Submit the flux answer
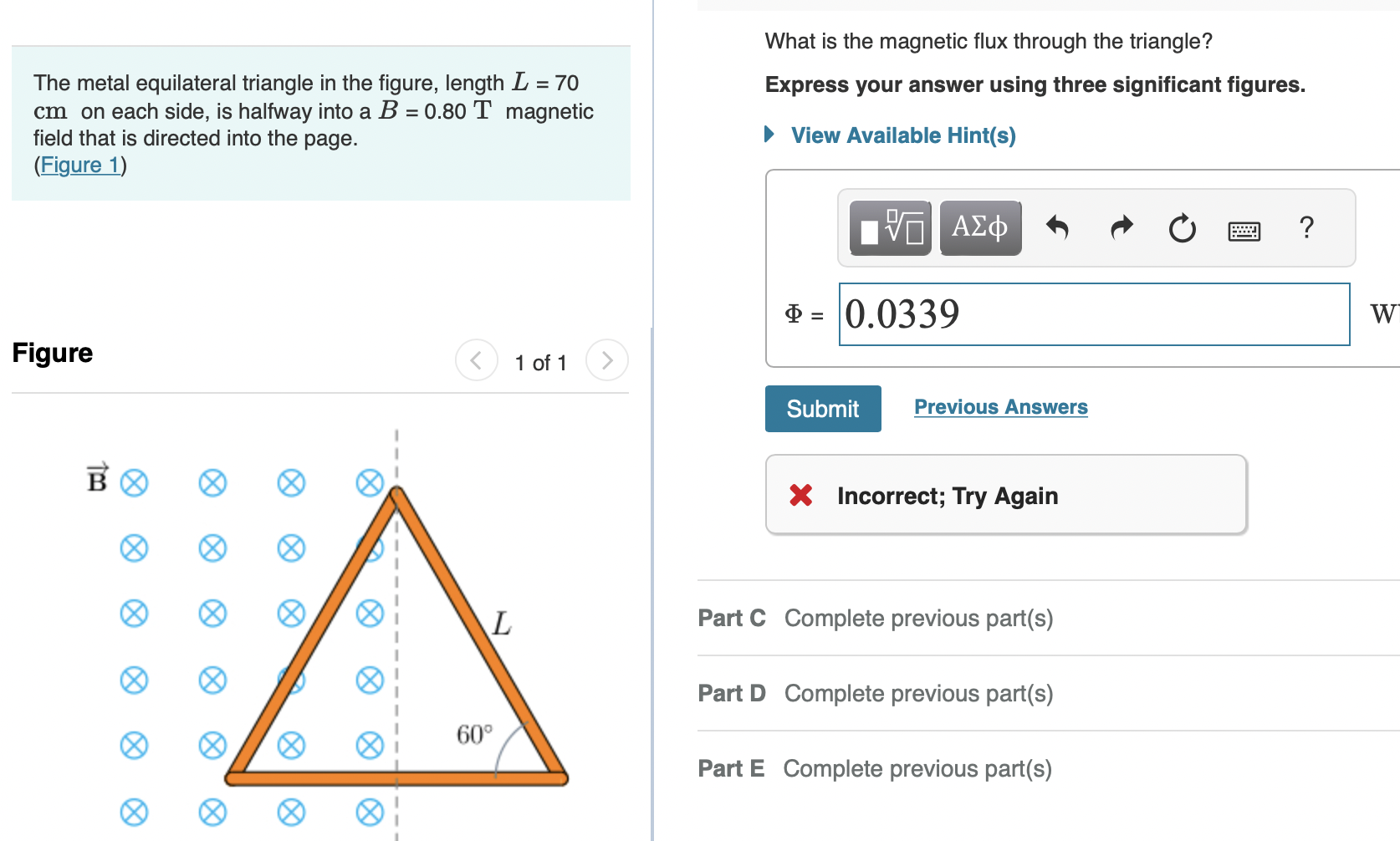The image size is (1400, 841). [822, 409]
